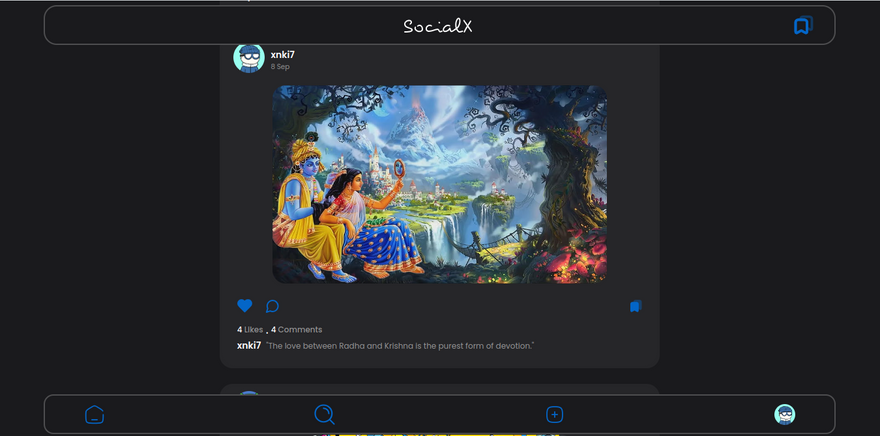The width and height of the screenshot is (880, 436).
Task: Click the next post's partially visible avatar
Action: 249,393
